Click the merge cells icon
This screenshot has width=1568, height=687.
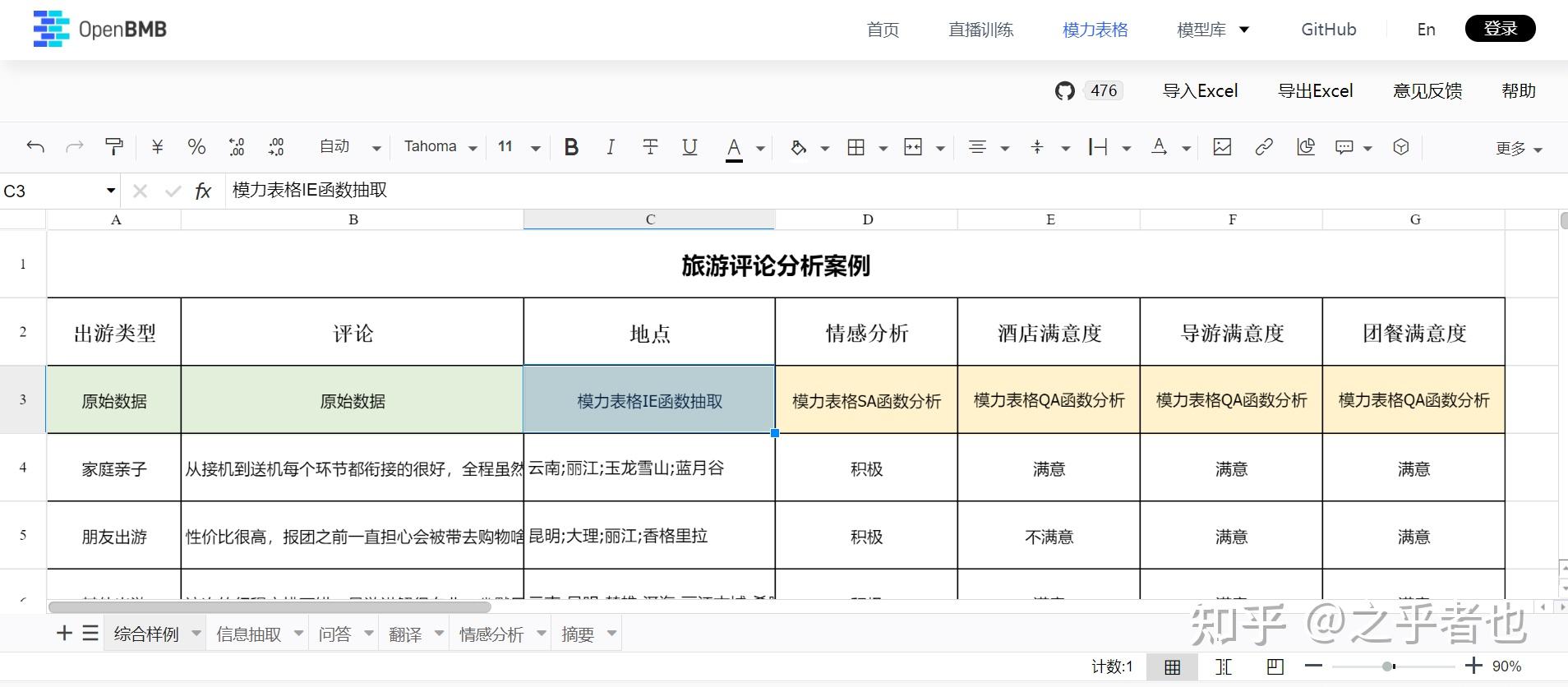click(x=913, y=147)
